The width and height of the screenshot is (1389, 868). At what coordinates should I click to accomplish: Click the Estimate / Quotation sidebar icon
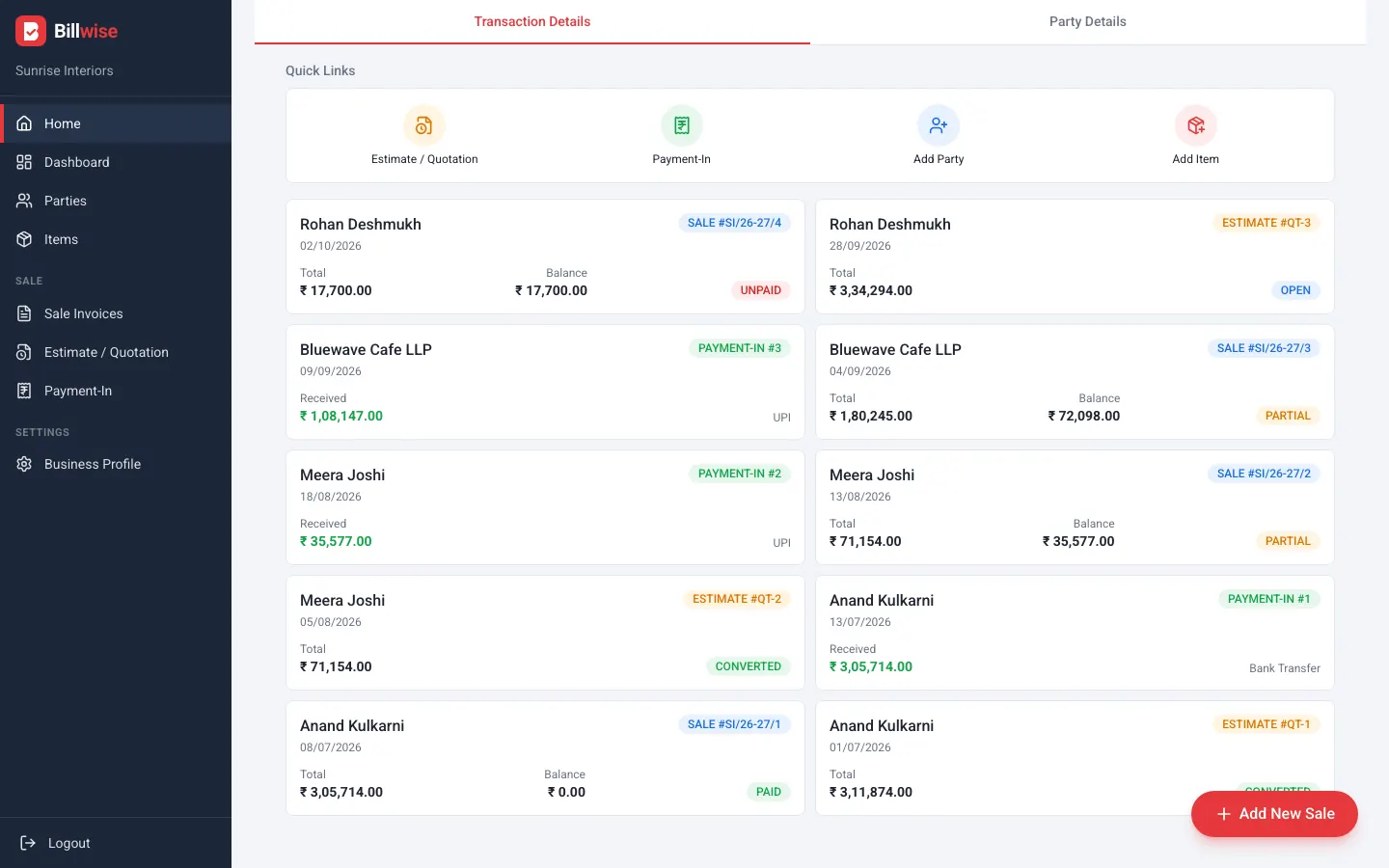coord(25,352)
